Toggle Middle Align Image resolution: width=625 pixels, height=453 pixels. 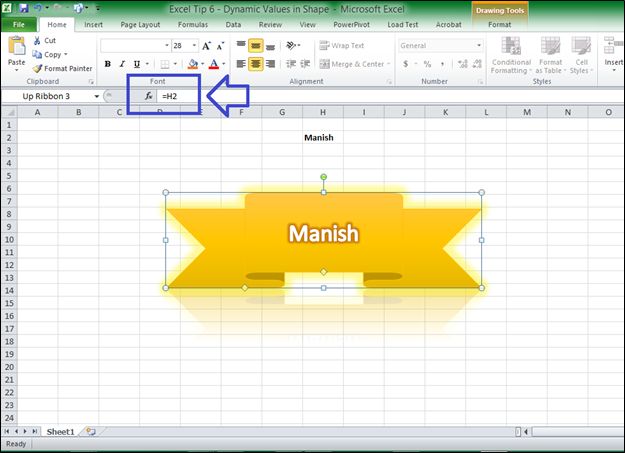[x=256, y=45]
